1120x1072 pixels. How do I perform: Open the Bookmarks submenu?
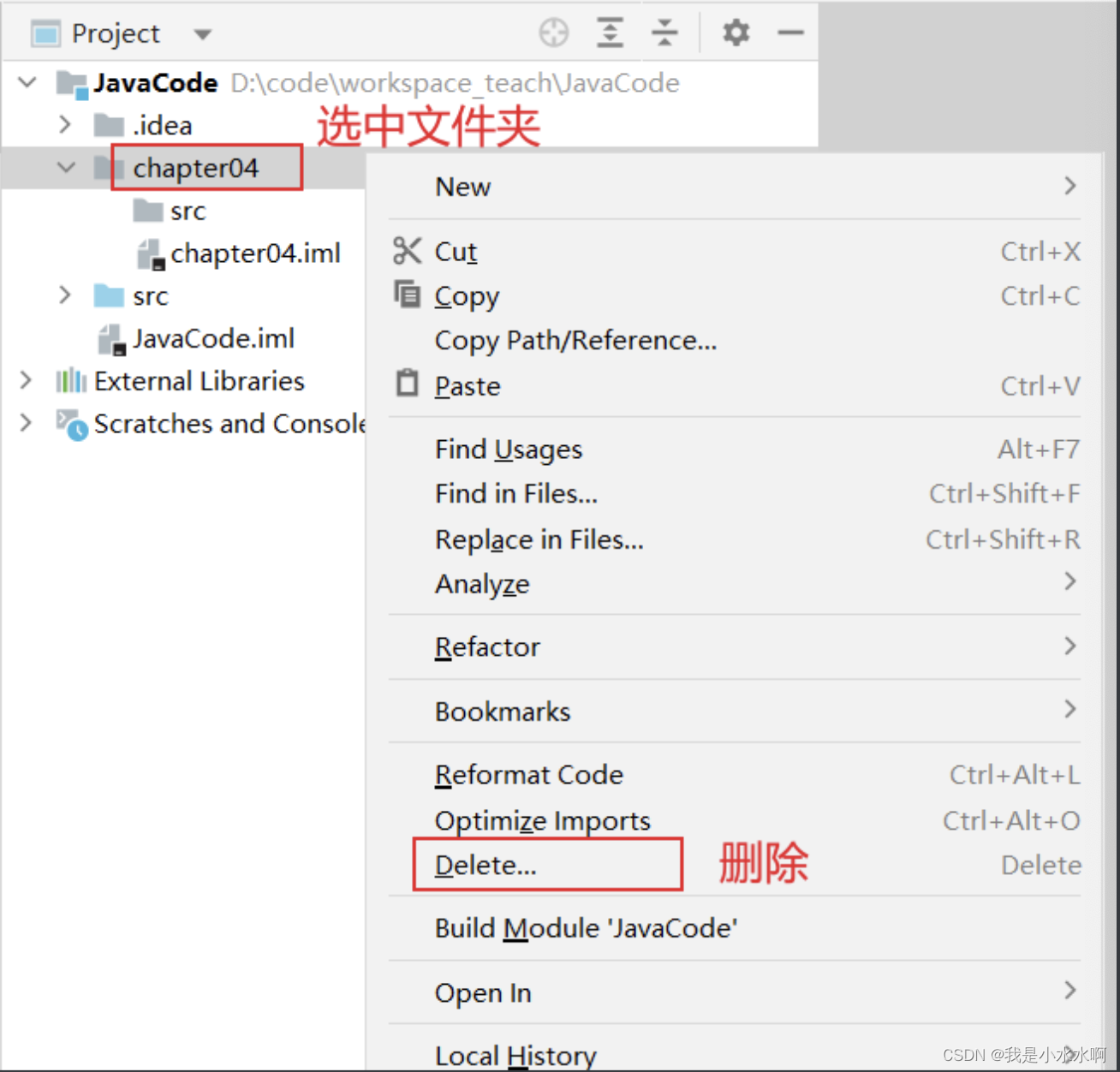pos(735,712)
